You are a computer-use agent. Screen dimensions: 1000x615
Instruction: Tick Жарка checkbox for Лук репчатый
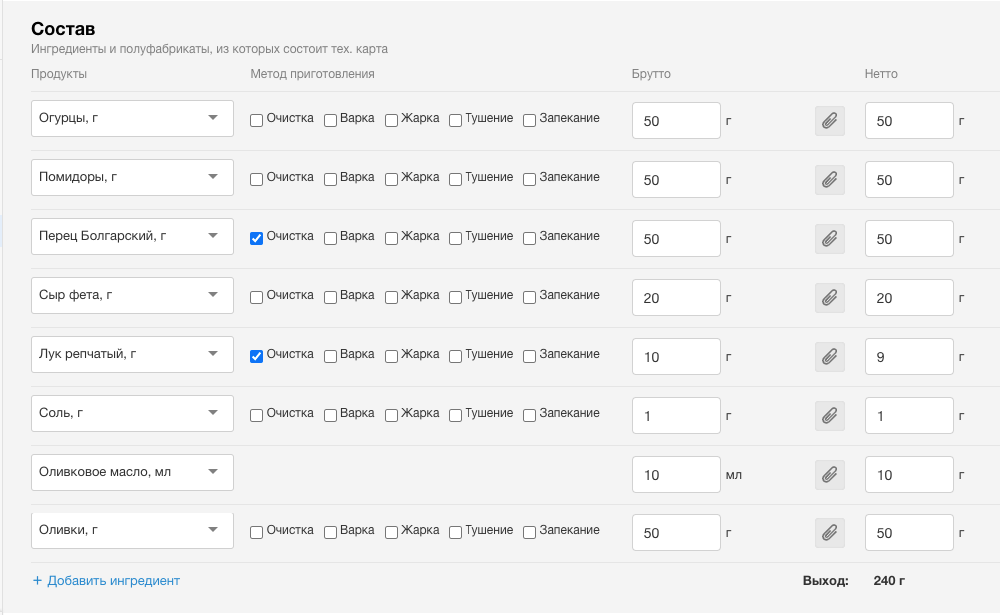point(392,356)
